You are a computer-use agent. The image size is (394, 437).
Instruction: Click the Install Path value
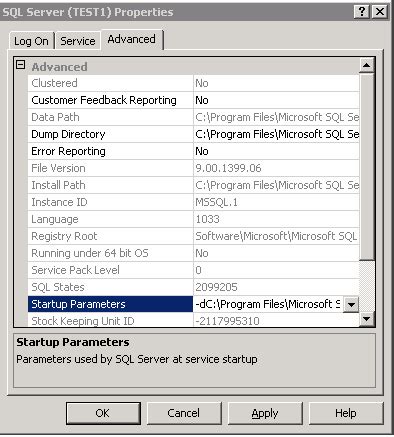pos(276,185)
